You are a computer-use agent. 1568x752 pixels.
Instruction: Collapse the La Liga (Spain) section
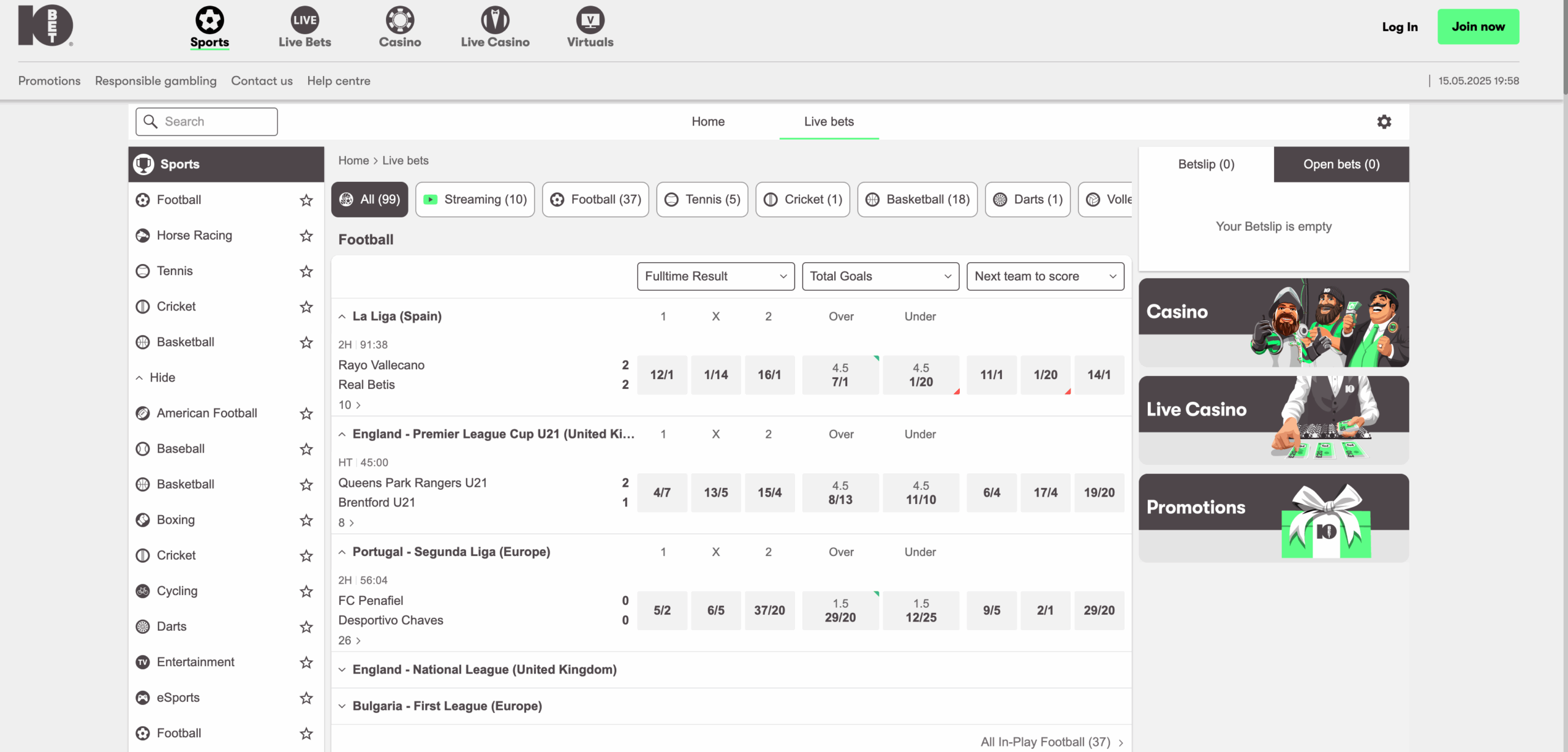342,317
